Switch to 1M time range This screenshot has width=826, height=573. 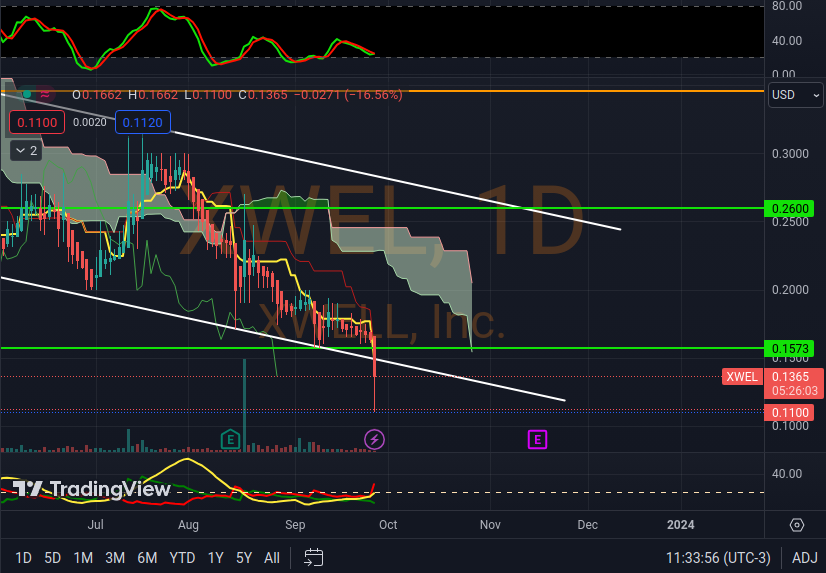point(83,558)
